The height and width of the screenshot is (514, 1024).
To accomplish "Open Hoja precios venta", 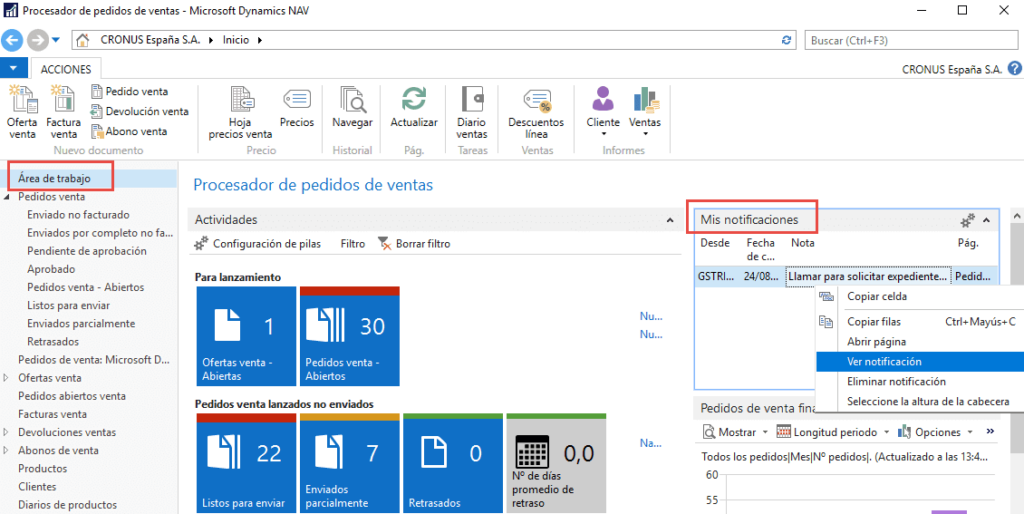I will click(x=240, y=112).
